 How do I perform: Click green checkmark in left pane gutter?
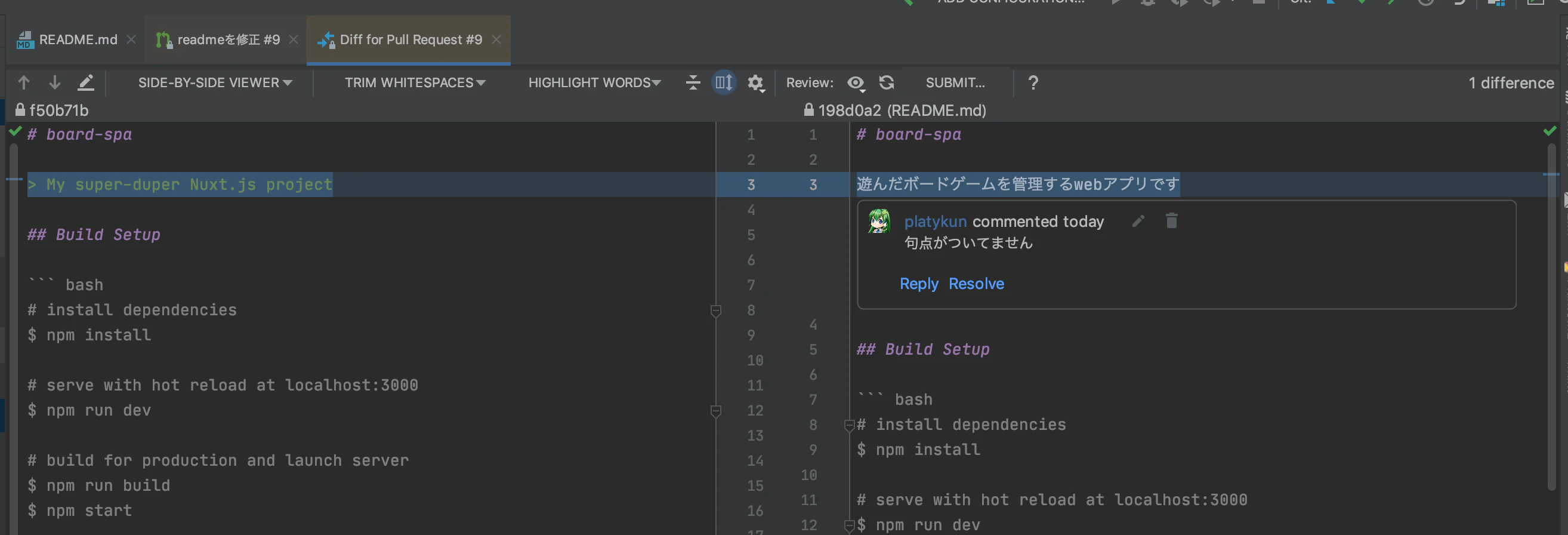tap(16, 130)
